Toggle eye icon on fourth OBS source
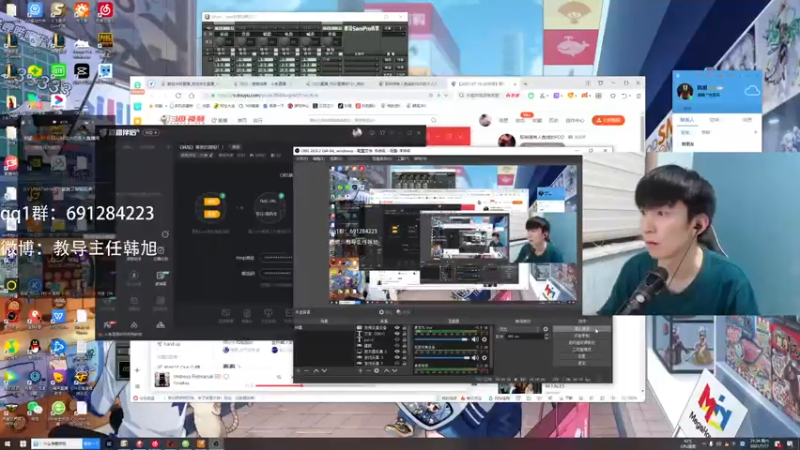Screen dimensions: 800x450 [397, 345]
